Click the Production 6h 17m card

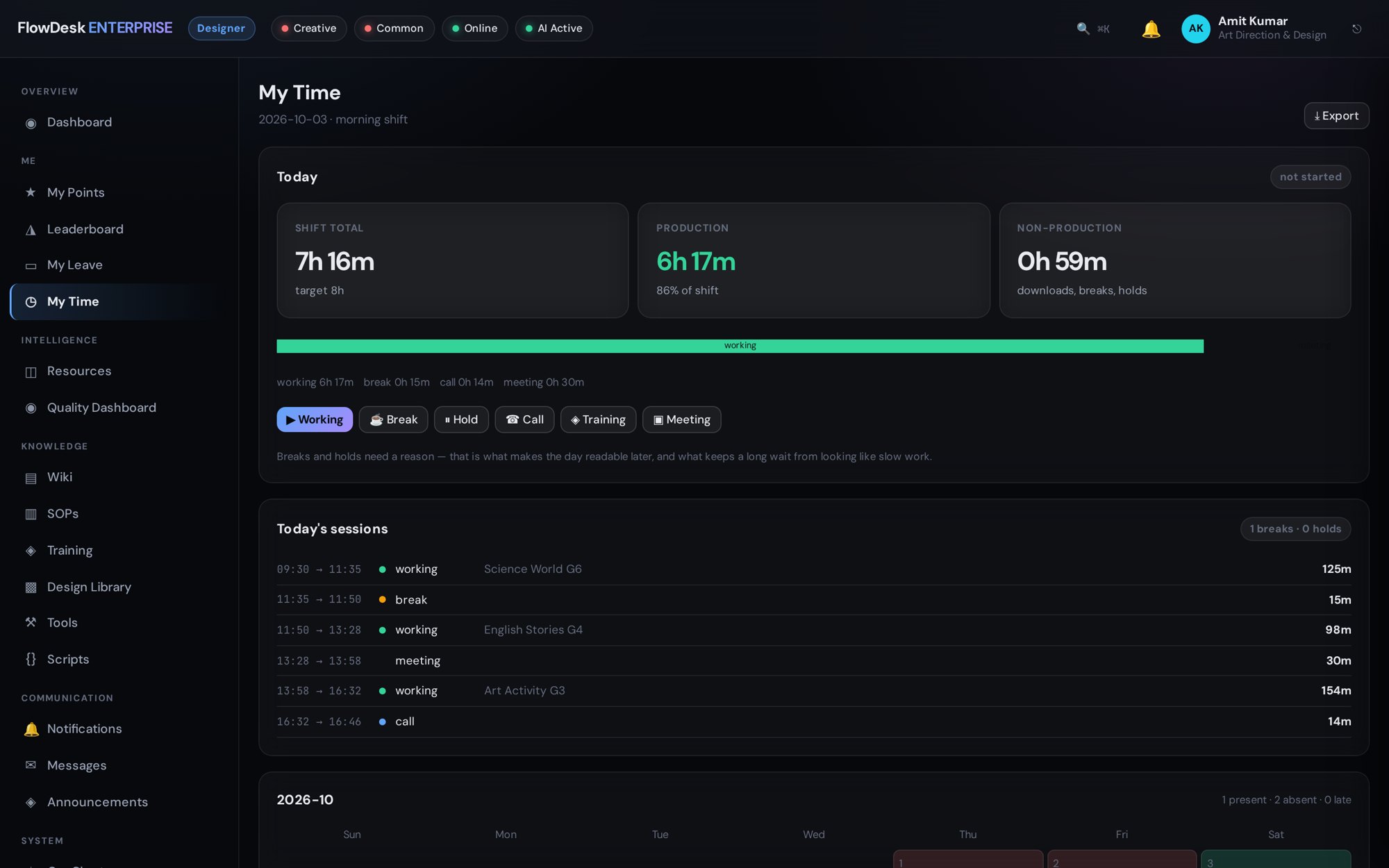pos(813,260)
